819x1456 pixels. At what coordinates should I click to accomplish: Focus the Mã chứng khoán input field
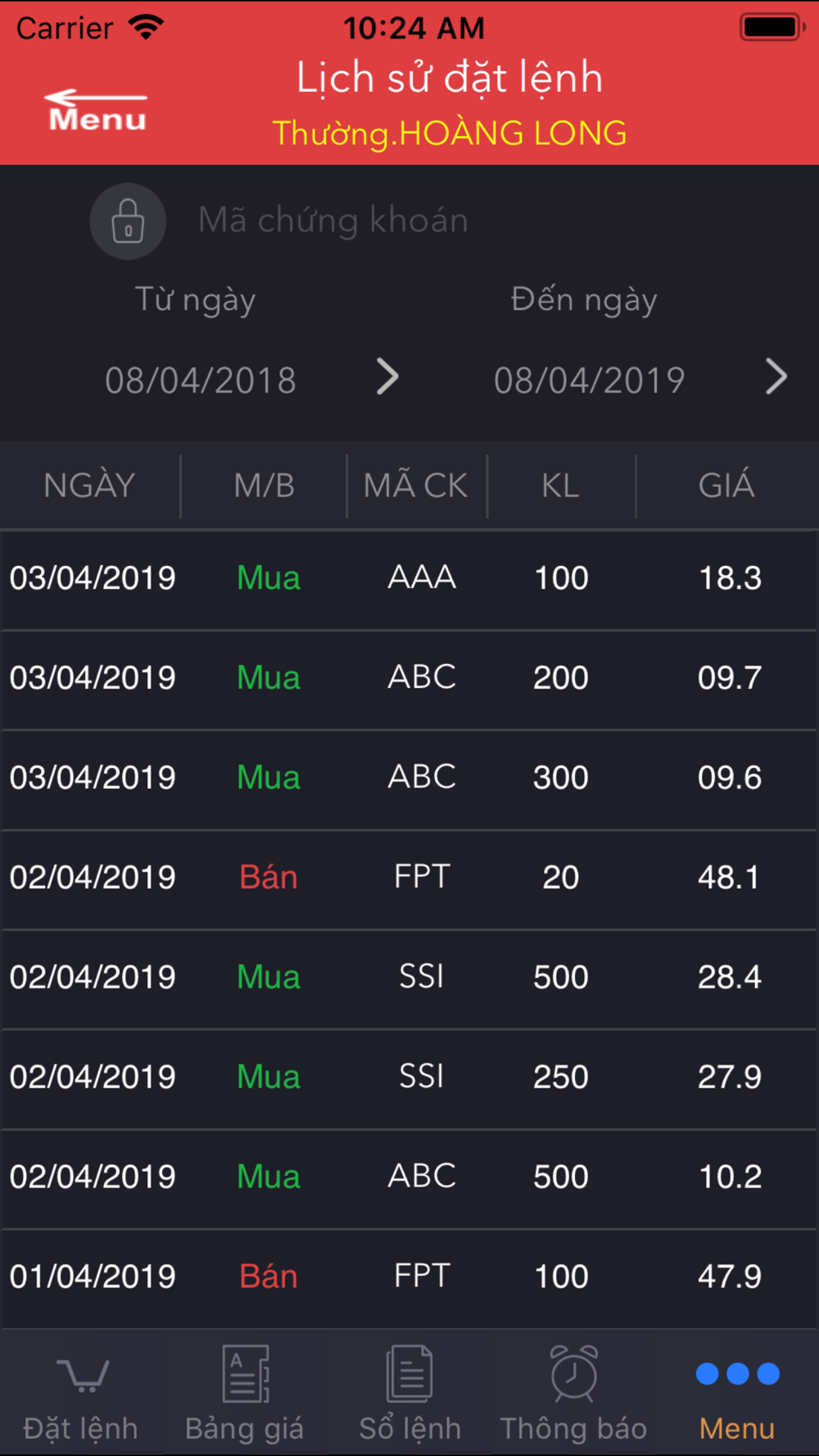pyautogui.click(x=333, y=220)
